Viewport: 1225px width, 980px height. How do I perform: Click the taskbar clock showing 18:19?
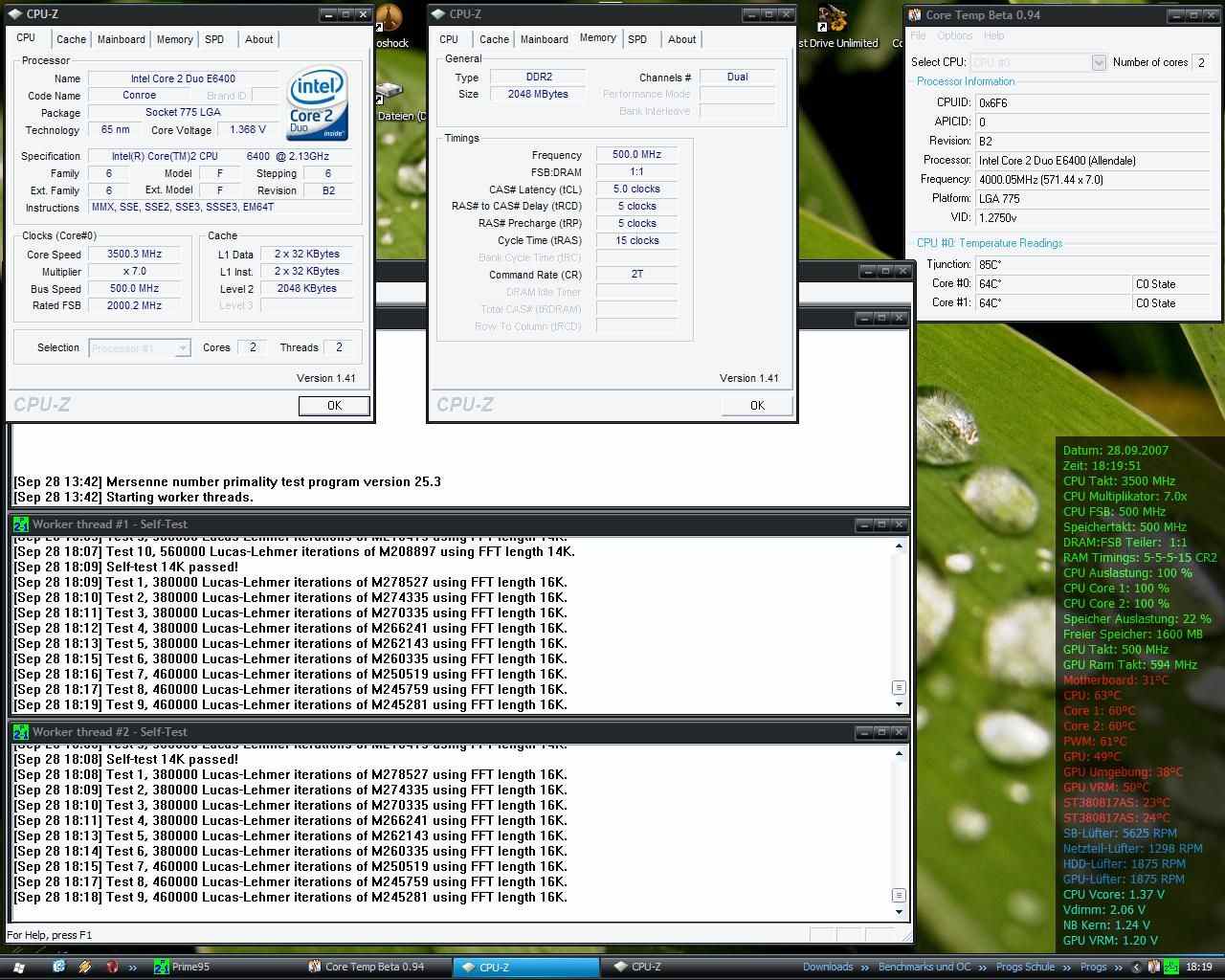(x=1198, y=967)
